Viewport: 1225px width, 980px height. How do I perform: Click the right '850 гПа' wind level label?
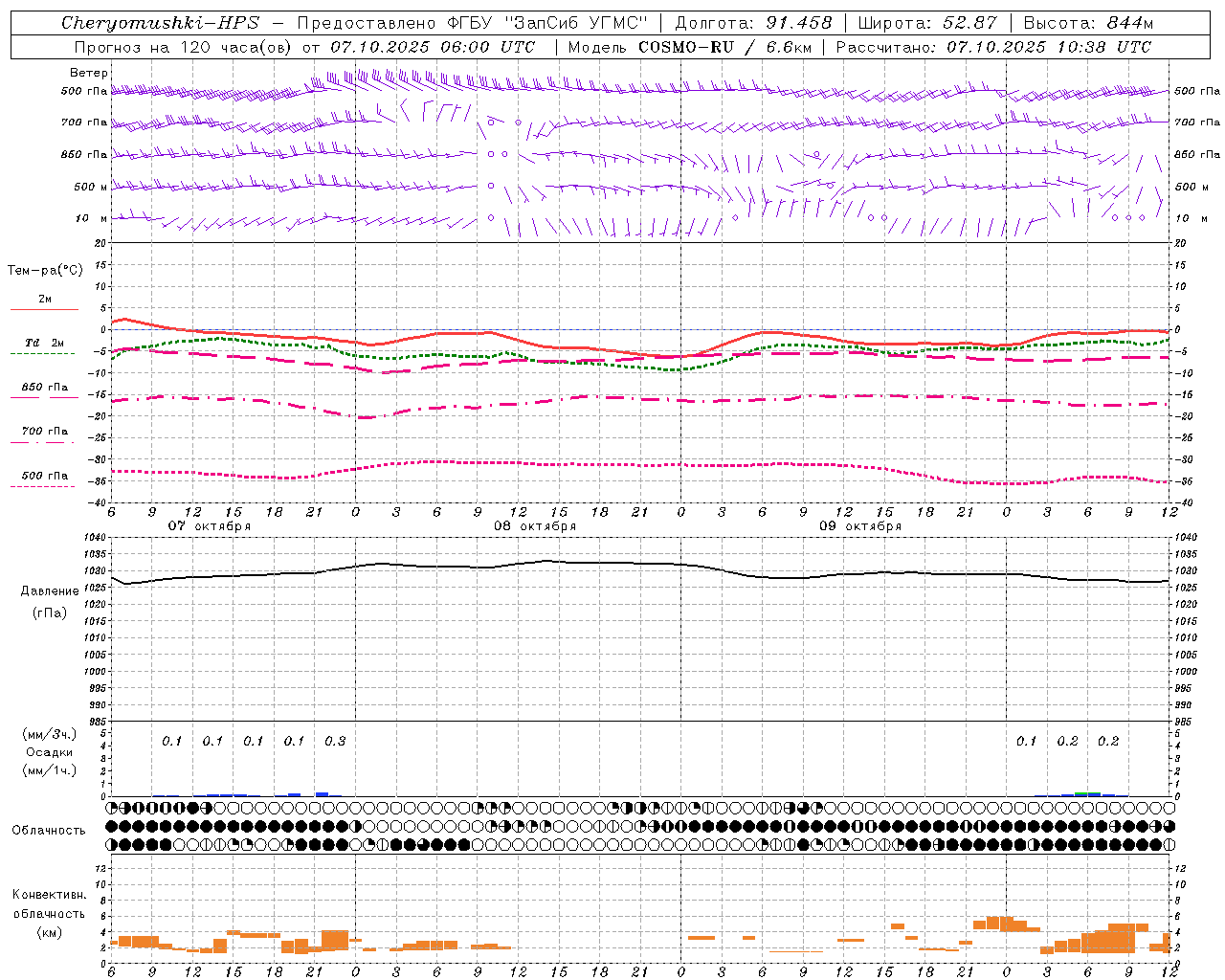[1197, 154]
